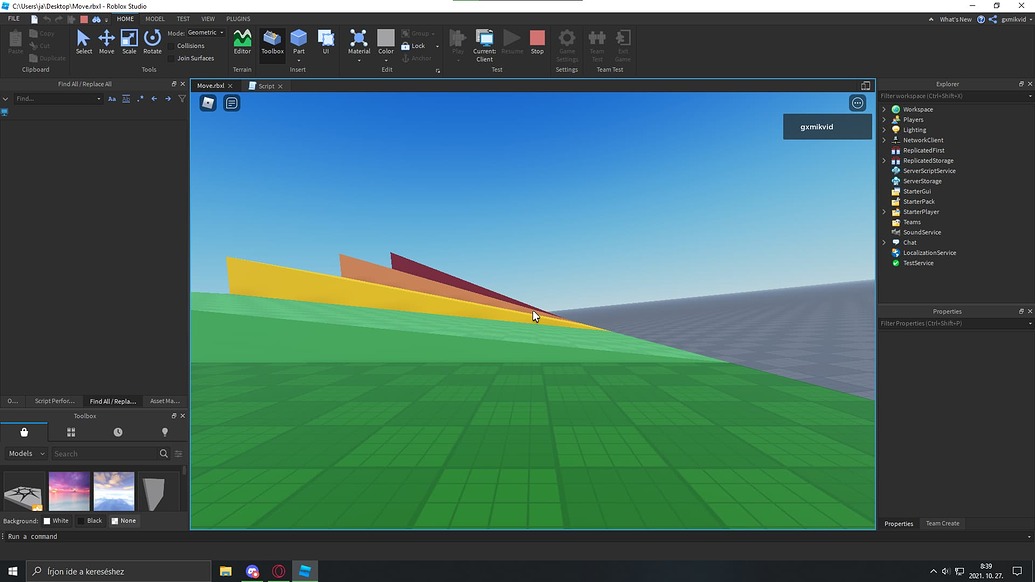This screenshot has height=582, width=1035.
Task: Open the Terrain Editor
Action: [x=242, y=42]
